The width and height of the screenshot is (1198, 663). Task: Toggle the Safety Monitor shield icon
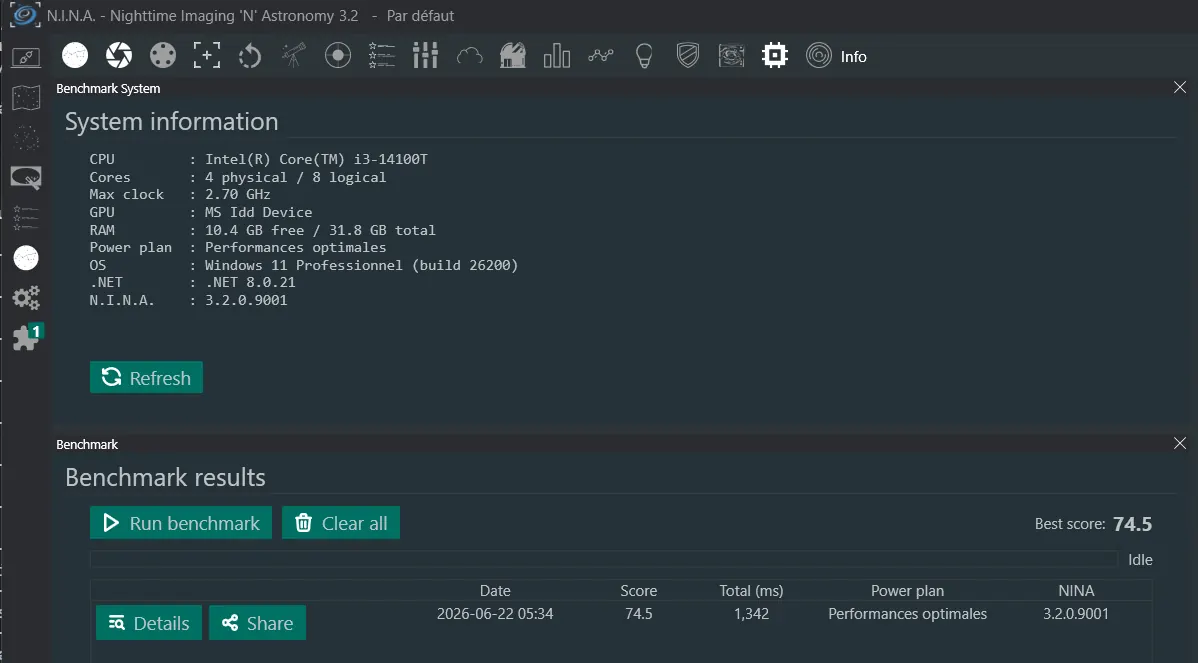688,56
